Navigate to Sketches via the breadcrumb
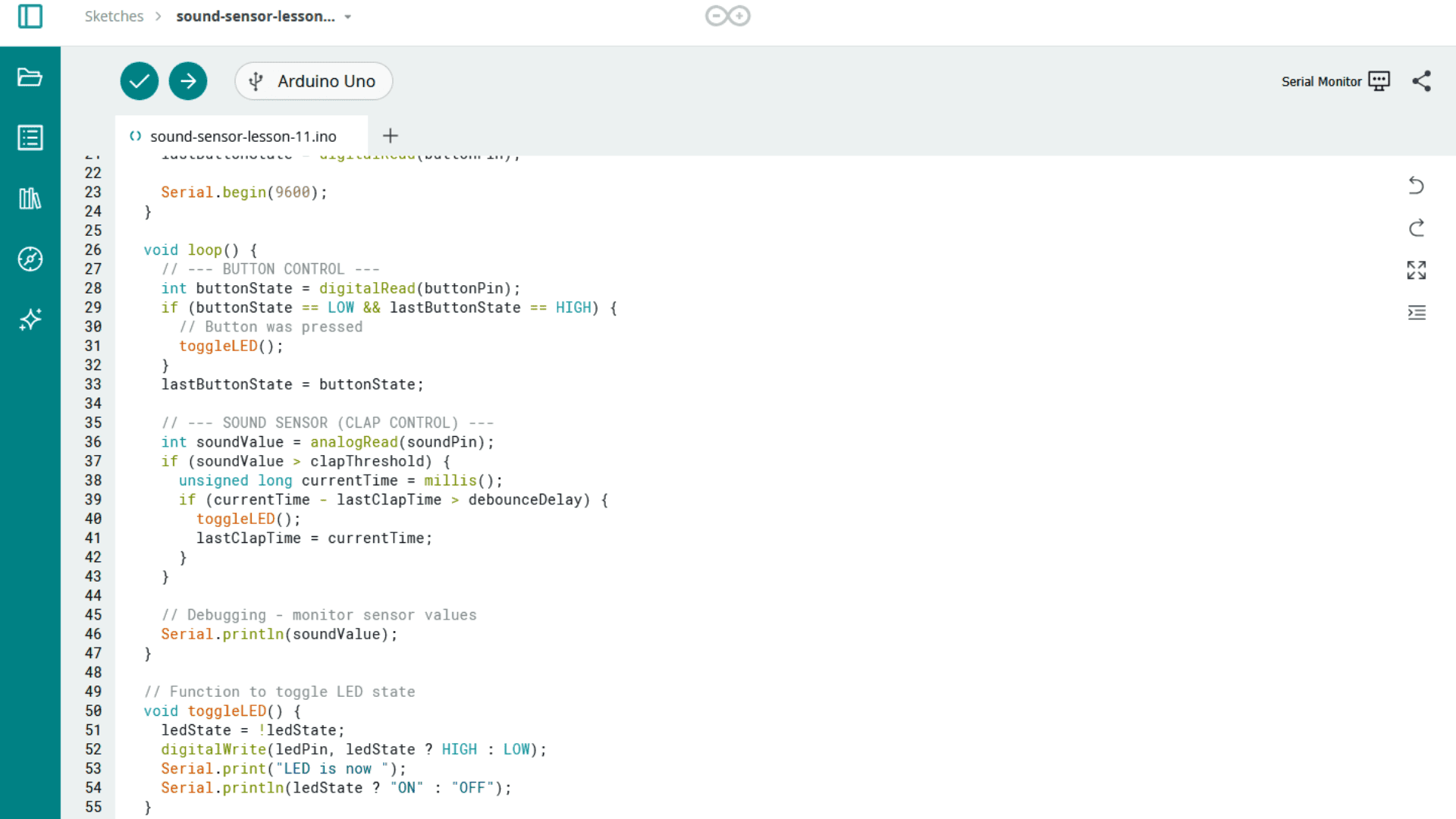The image size is (1456, 819). [114, 16]
